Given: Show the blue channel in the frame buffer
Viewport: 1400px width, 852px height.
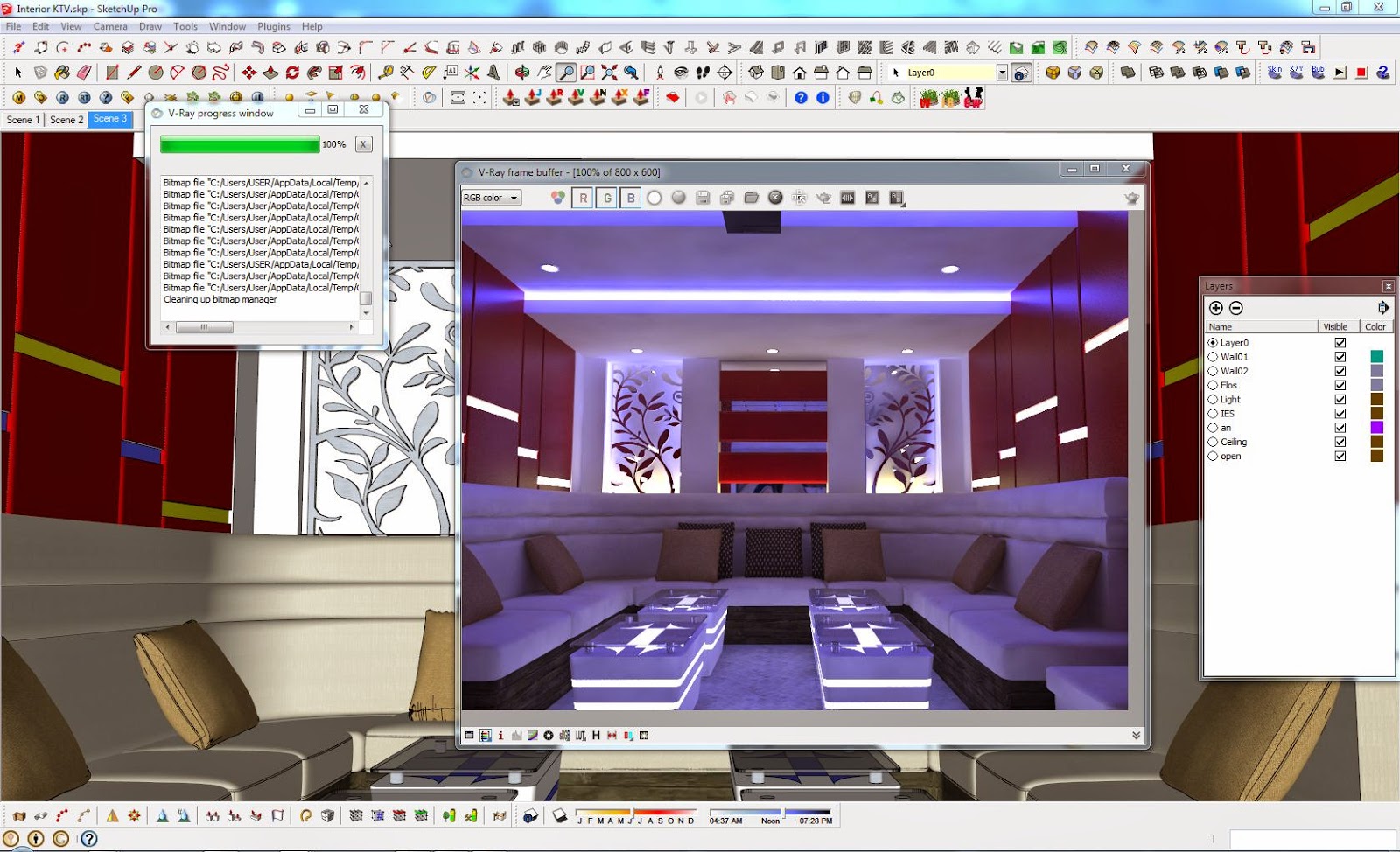Looking at the screenshot, I should 631,198.
